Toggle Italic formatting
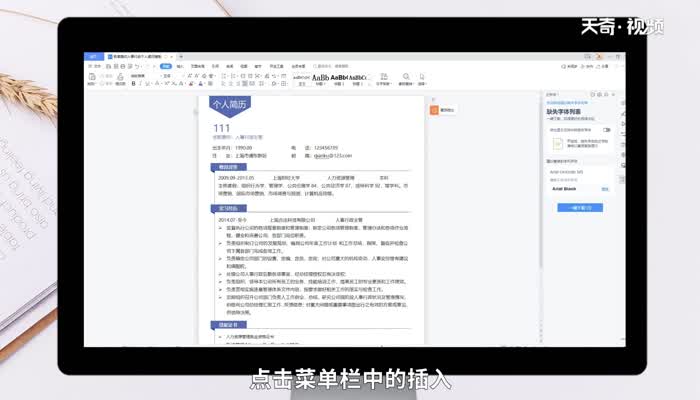 click(x=140, y=83)
